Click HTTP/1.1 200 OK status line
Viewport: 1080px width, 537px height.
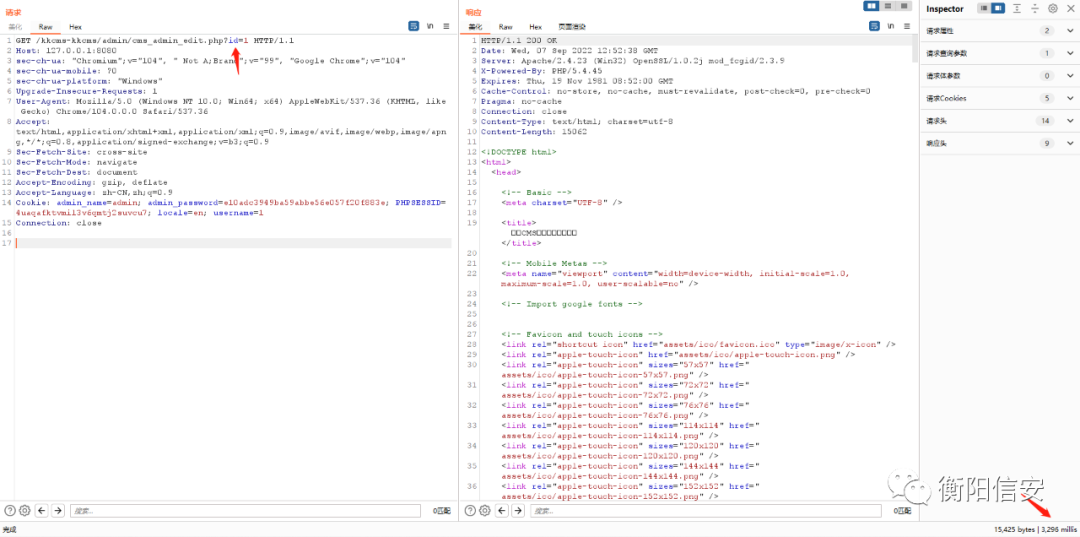pos(519,41)
